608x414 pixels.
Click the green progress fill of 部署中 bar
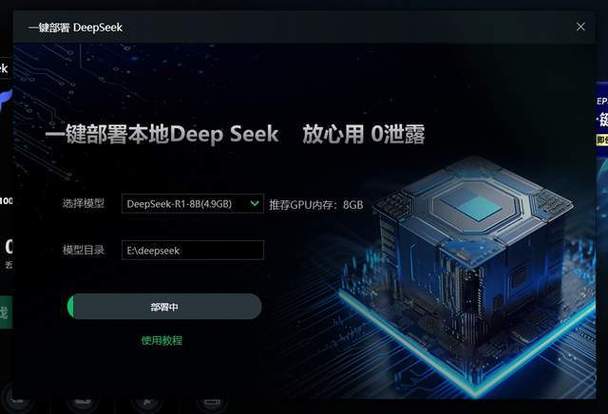[x=70, y=307]
